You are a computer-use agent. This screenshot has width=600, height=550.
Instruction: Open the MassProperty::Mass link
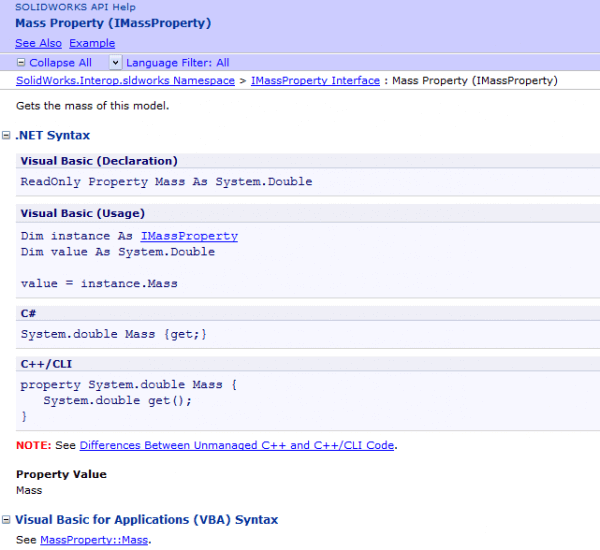(x=94, y=540)
